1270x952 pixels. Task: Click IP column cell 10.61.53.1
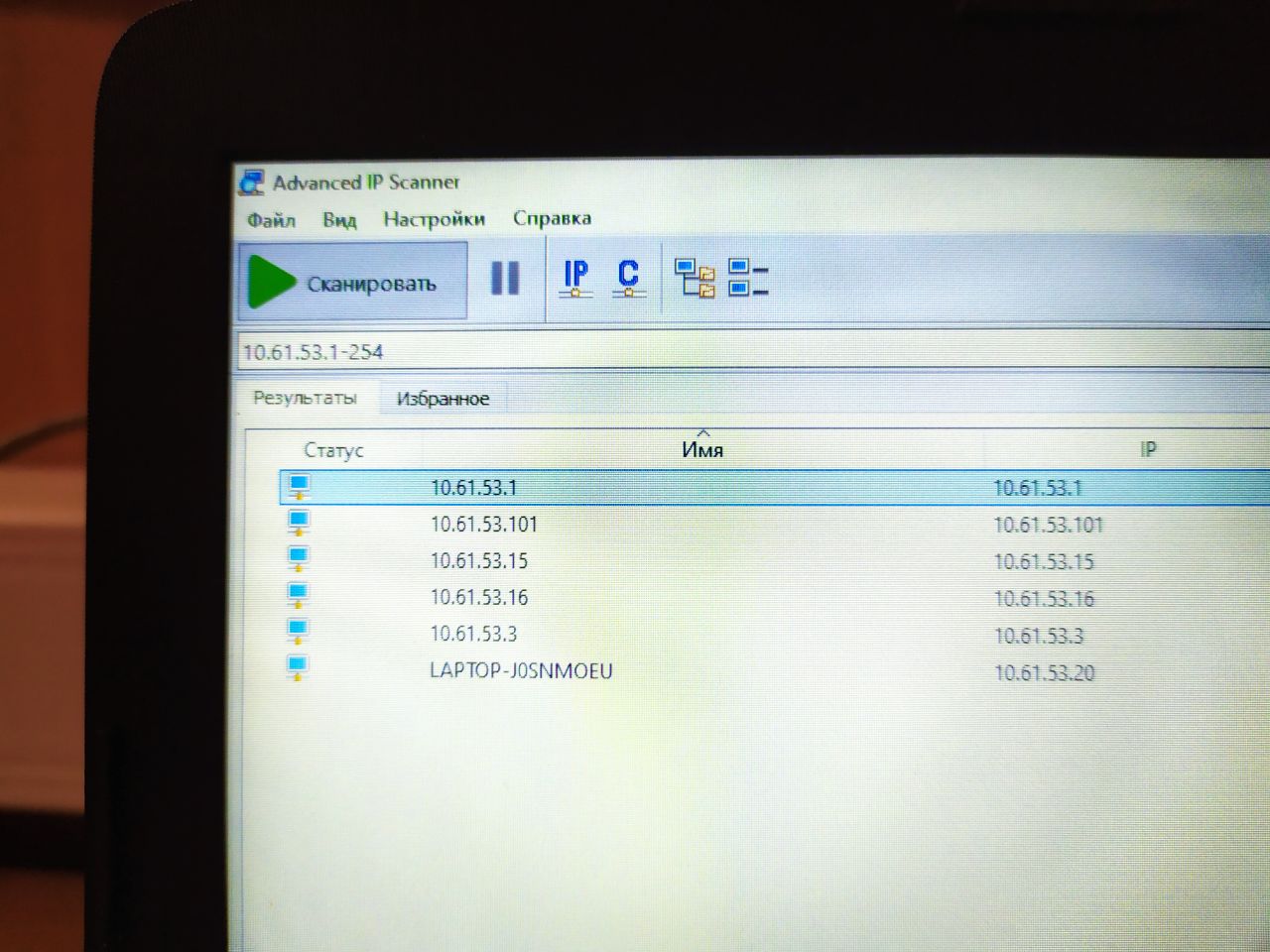click(x=1037, y=488)
